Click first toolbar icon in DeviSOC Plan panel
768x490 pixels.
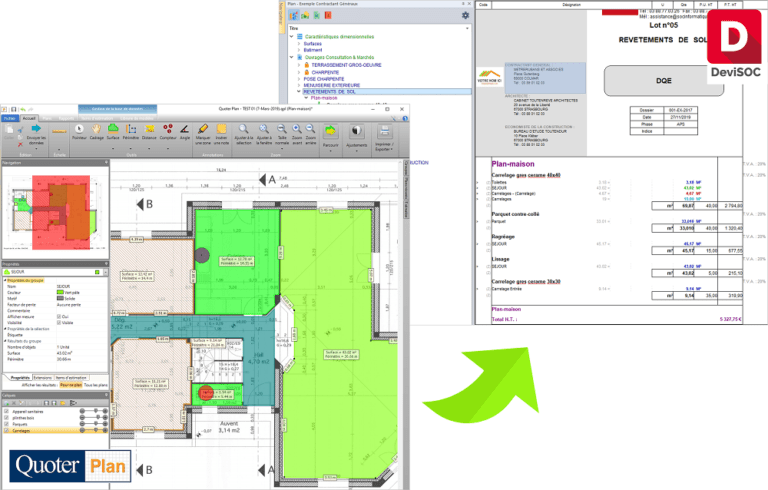click(293, 15)
